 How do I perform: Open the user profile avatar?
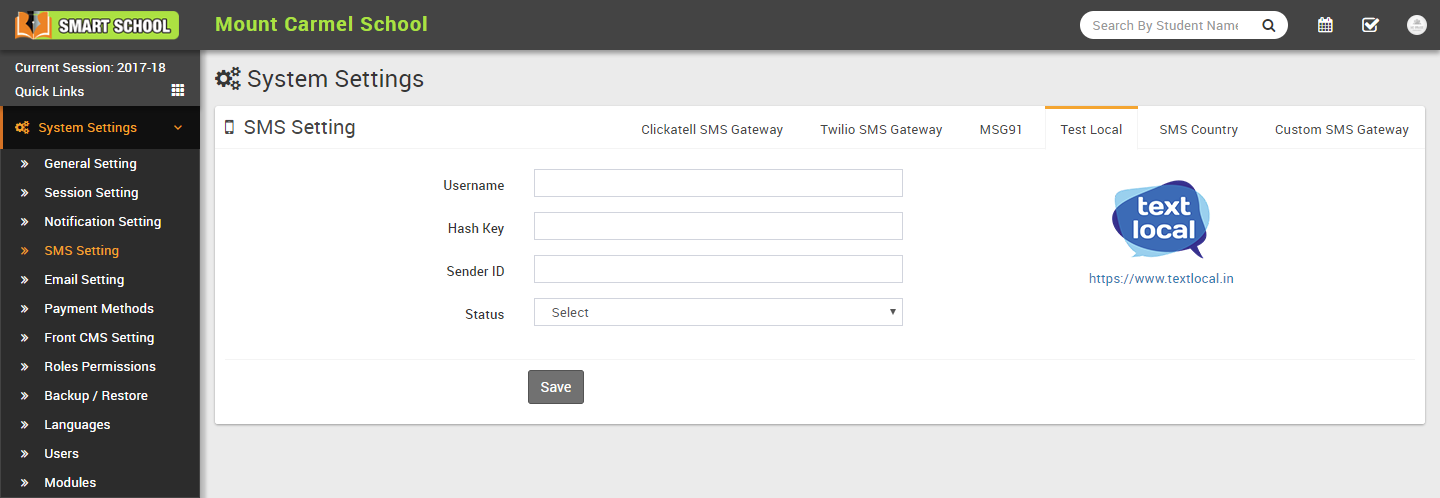(1416, 25)
